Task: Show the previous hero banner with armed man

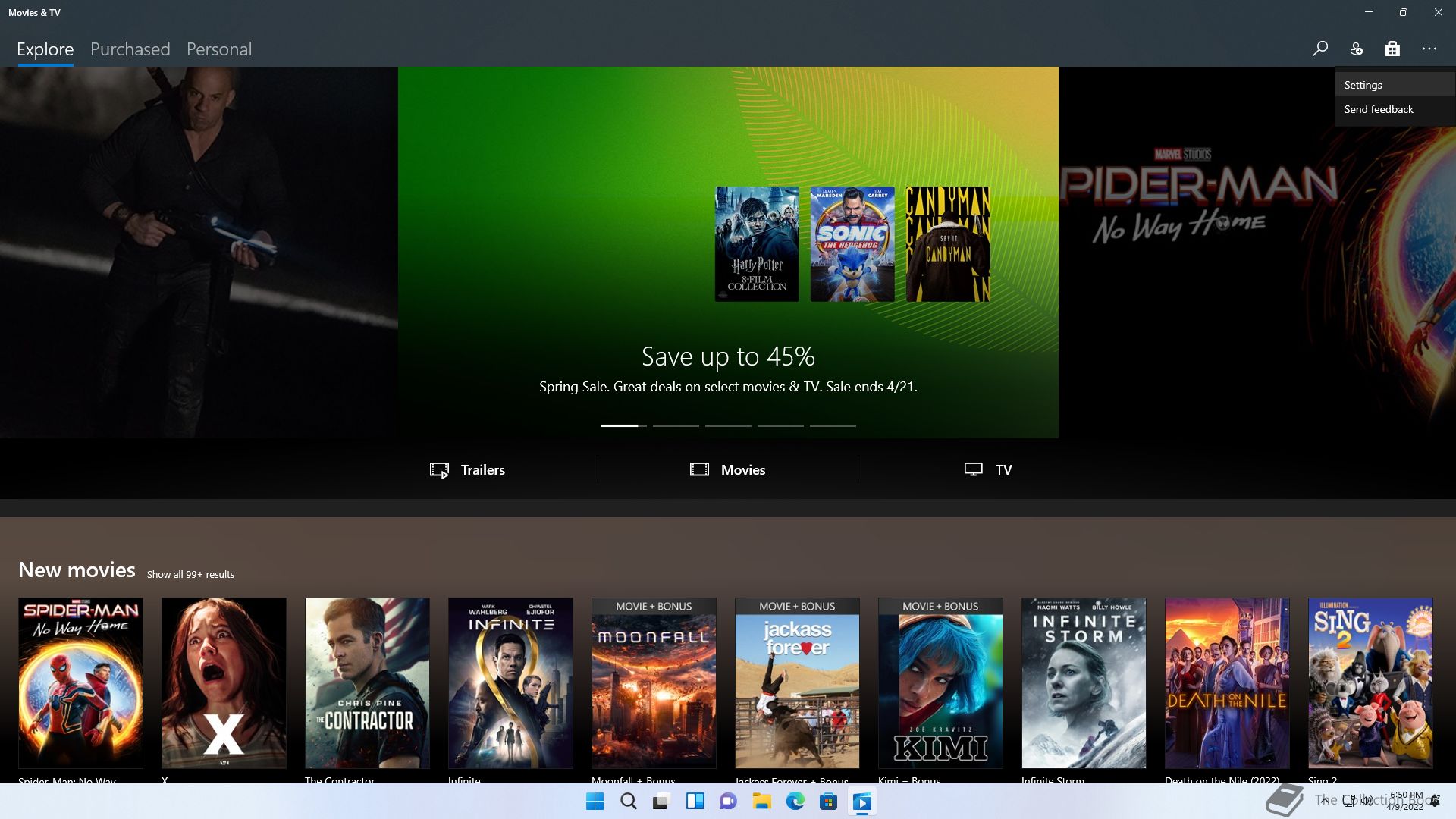Action: pyautogui.click(x=199, y=252)
